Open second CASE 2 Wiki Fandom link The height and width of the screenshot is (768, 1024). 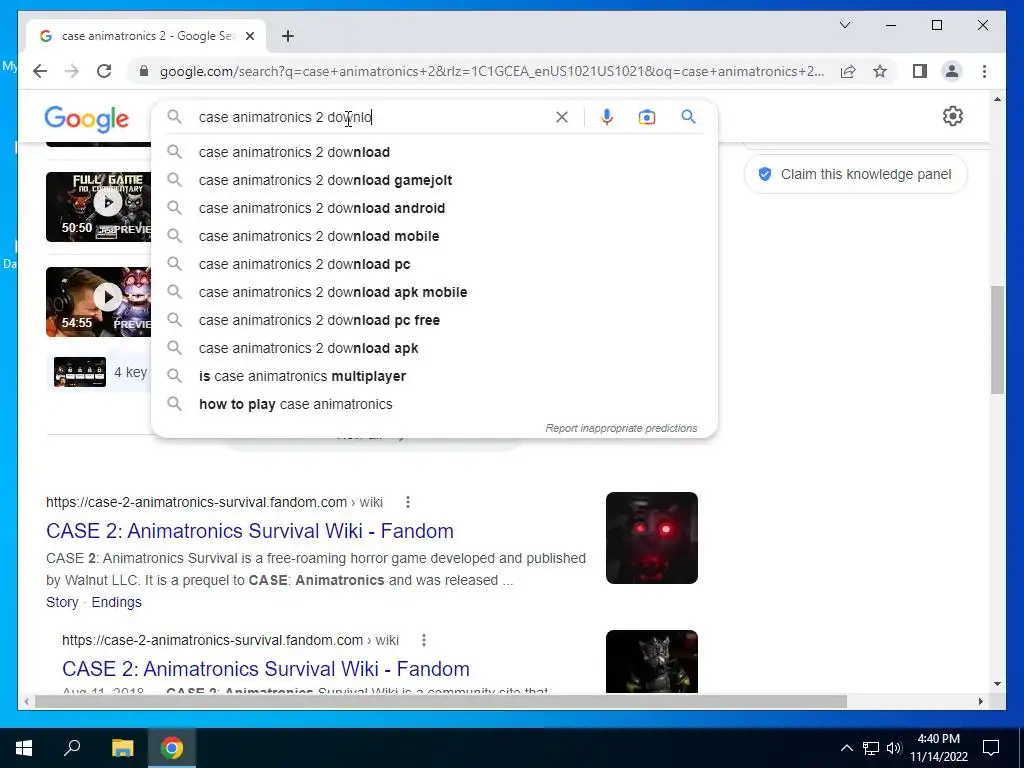coord(266,669)
